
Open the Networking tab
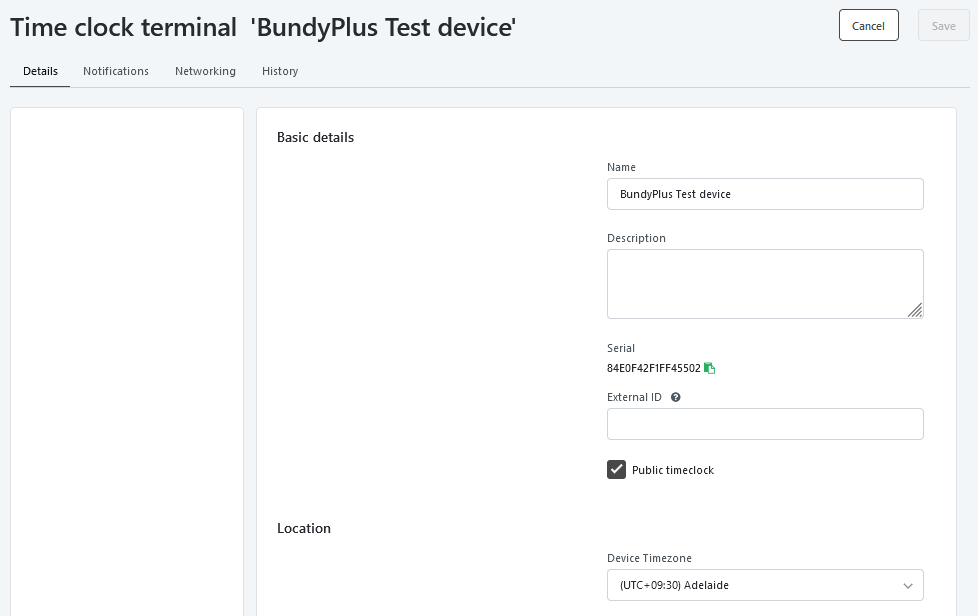tap(205, 71)
